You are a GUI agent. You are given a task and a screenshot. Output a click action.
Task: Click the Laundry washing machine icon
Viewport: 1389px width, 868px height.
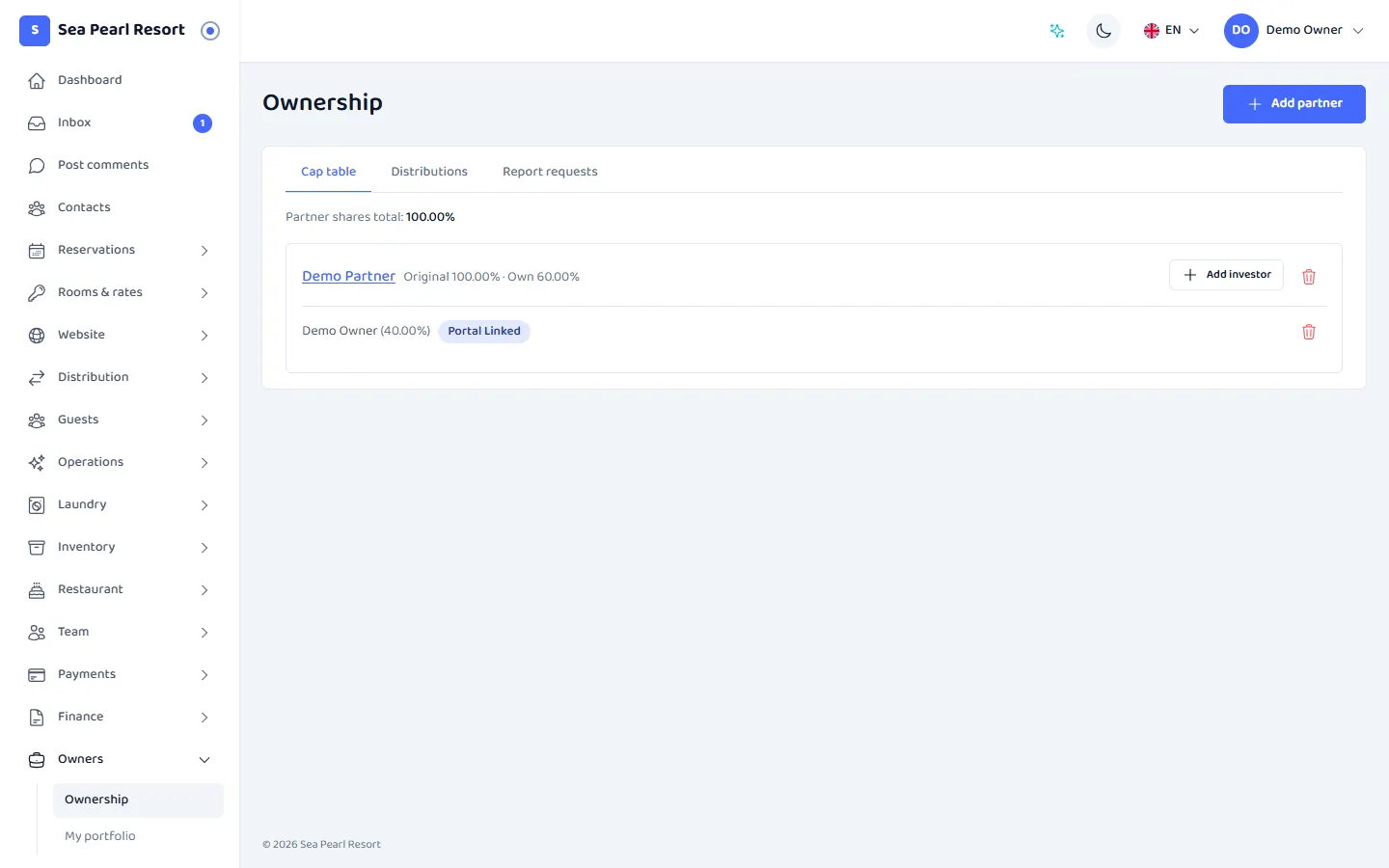point(37,505)
